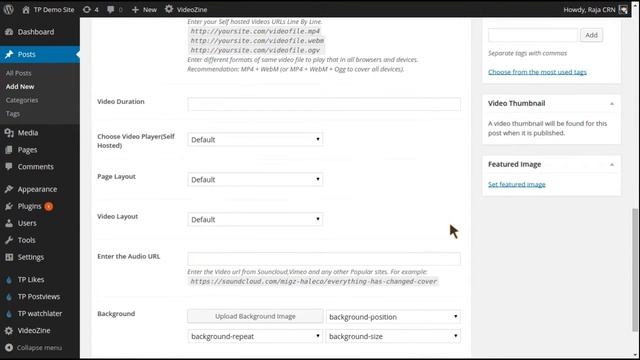Image resolution: width=640 pixels, height=360 pixels.
Task: Open All Posts submenu item
Action: click(x=18, y=73)
